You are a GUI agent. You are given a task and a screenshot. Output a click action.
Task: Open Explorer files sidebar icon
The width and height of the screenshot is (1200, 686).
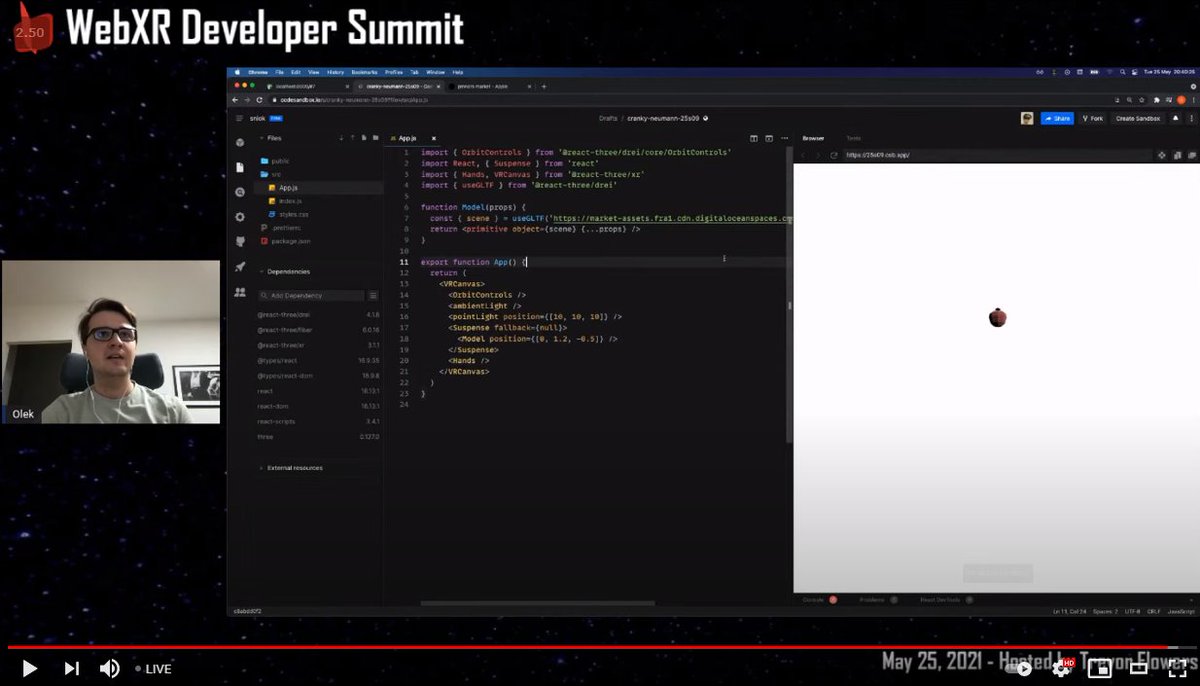pyautogui.click(x=240, y=167)
